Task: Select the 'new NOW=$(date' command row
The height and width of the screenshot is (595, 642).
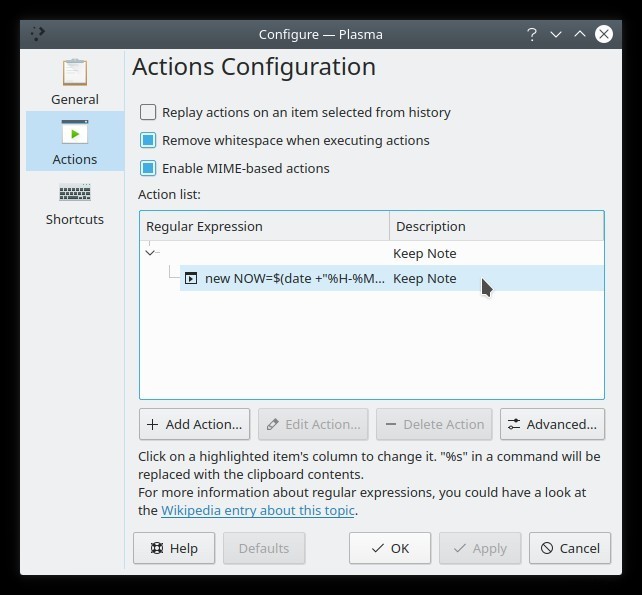Action: pos(392,278)
